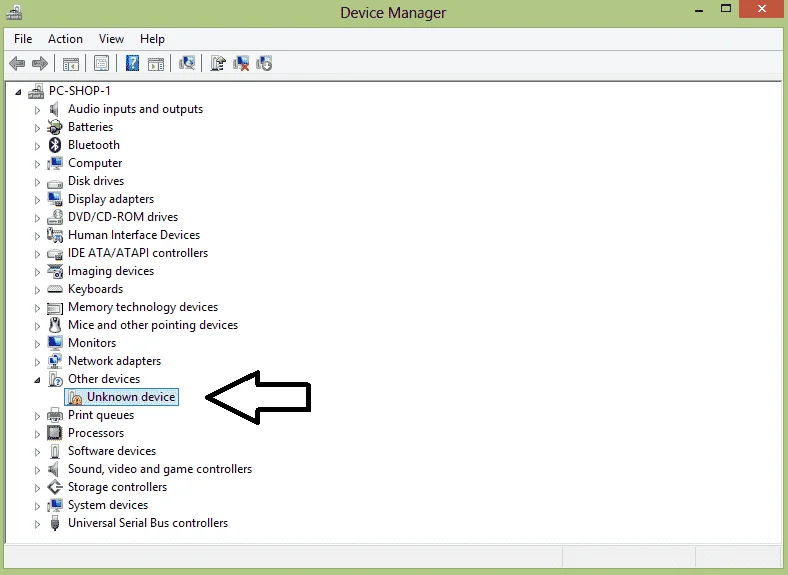Screen dimensions: 788x575
Task: Select the Print queues label
Action: coord(101,415)
